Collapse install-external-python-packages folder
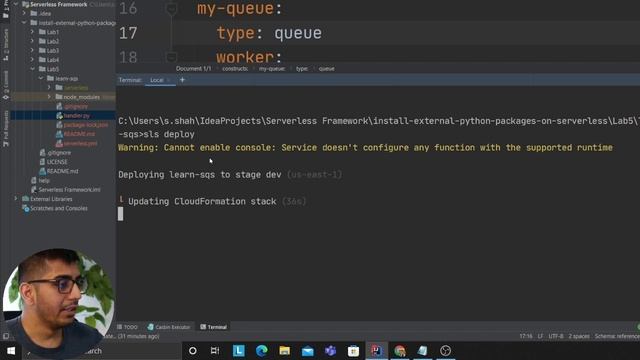Viewport: 640px width, 360px height. [x=24, y=23]
